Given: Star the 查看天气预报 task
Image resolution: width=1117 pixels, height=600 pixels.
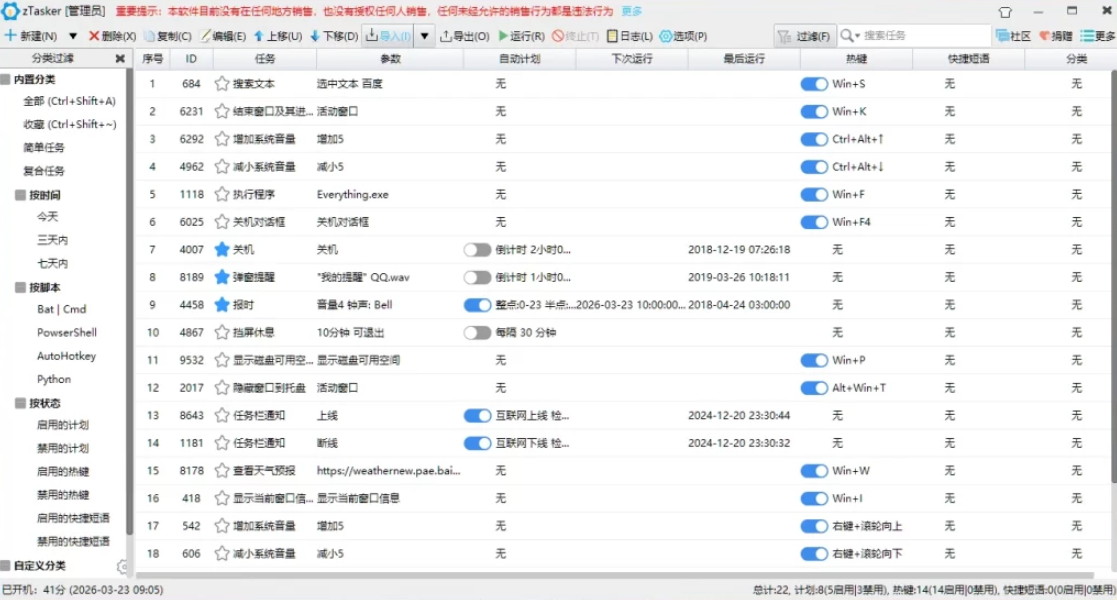Looking at the screenshot, I should 222,471.
